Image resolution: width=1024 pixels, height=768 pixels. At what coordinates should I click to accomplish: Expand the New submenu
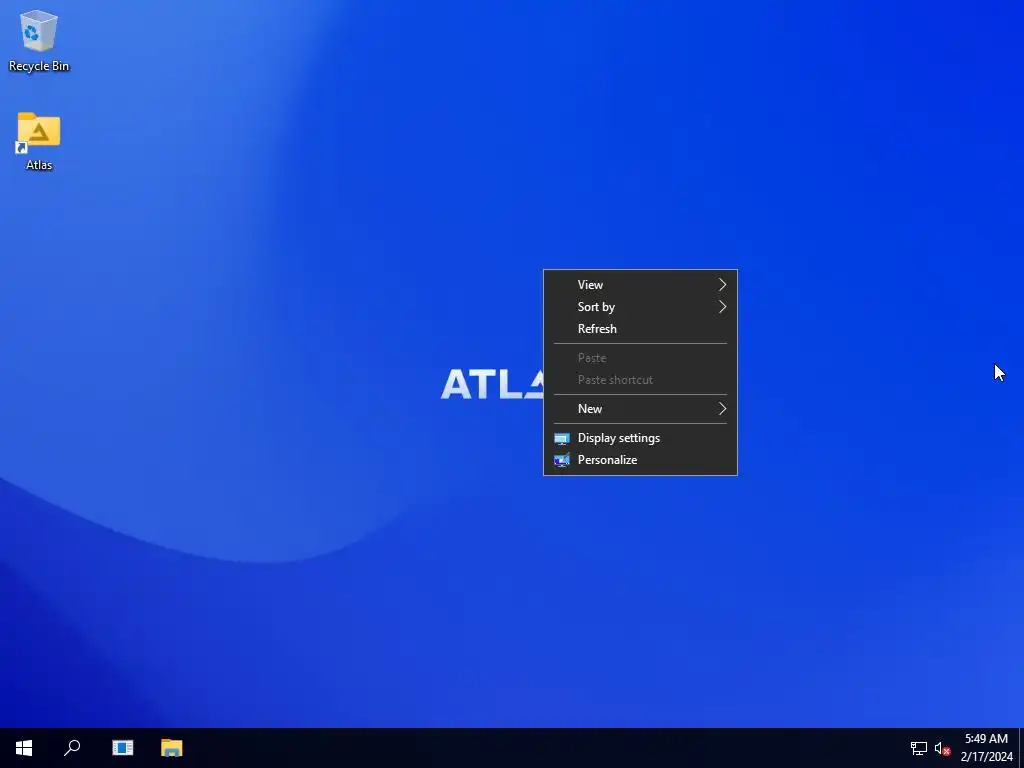640,409
